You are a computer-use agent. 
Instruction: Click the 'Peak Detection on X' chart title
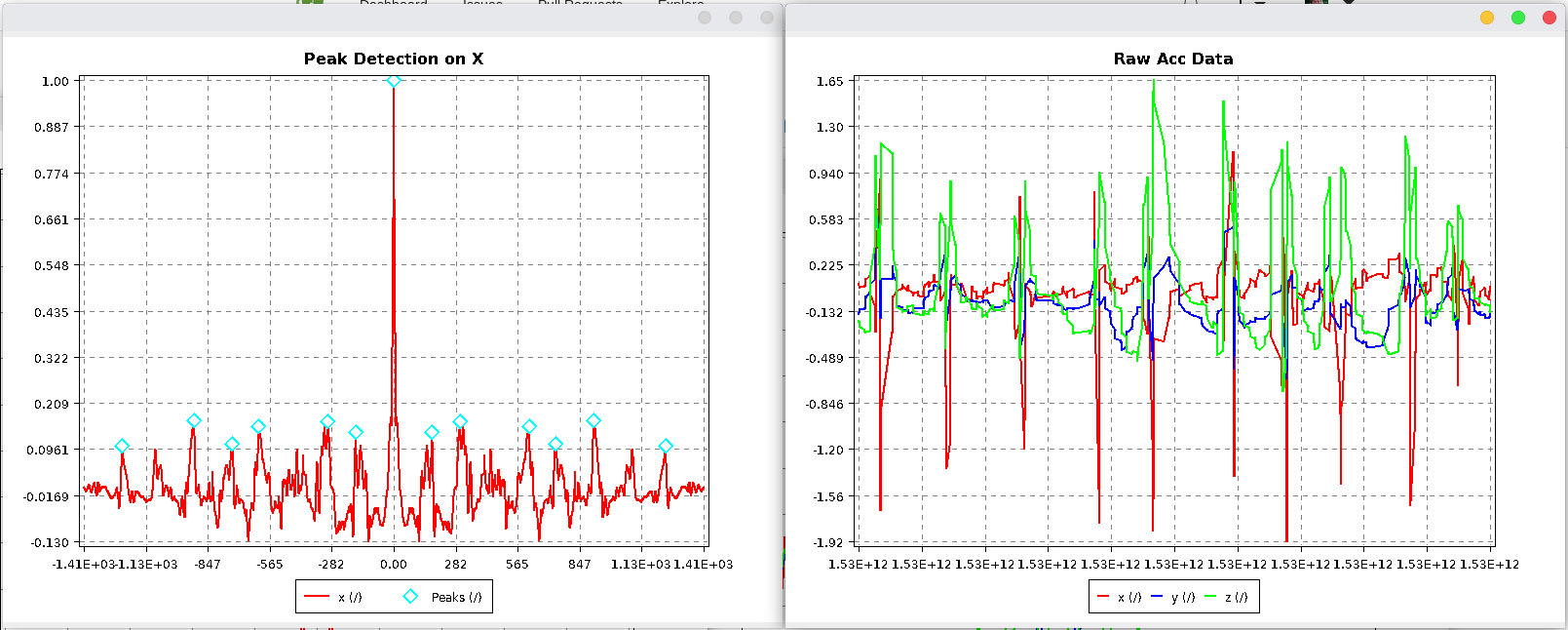point(394,59)
